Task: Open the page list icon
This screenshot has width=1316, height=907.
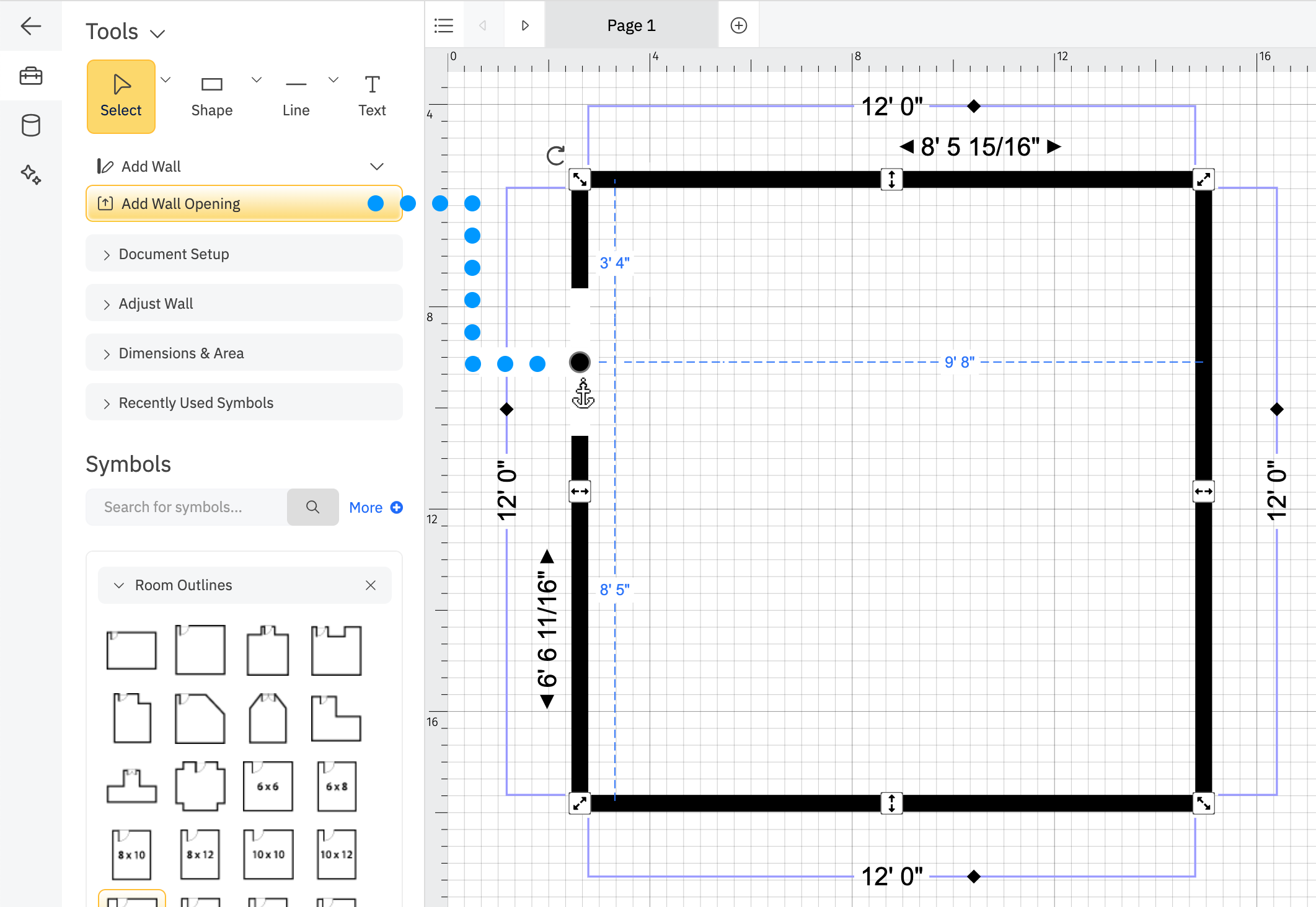Action: coord(444,25)
